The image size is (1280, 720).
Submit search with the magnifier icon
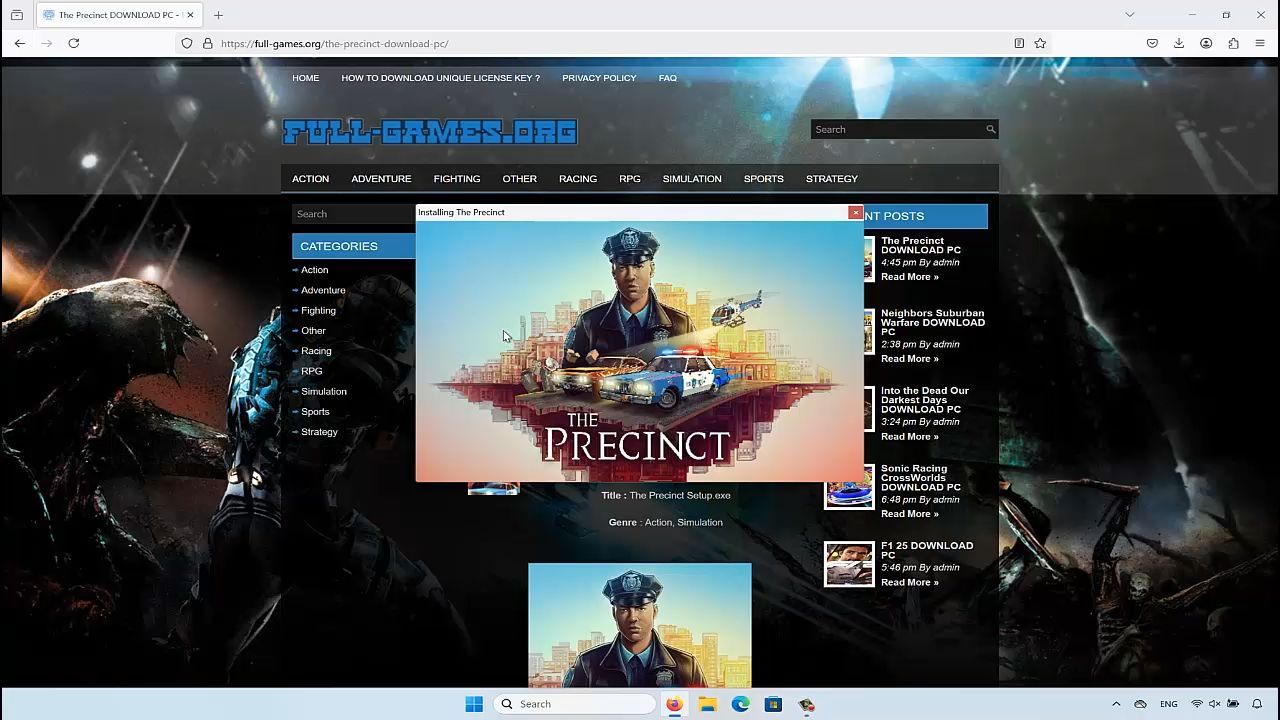click(991, 129)
